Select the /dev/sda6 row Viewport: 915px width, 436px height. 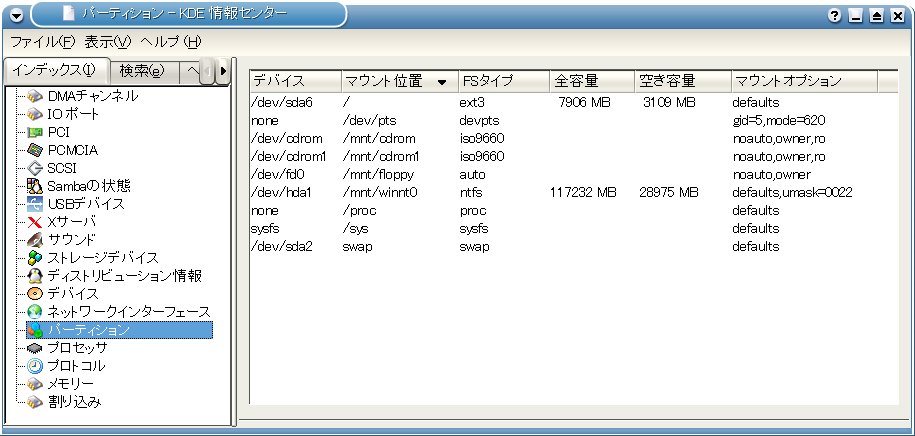point(574,103)
